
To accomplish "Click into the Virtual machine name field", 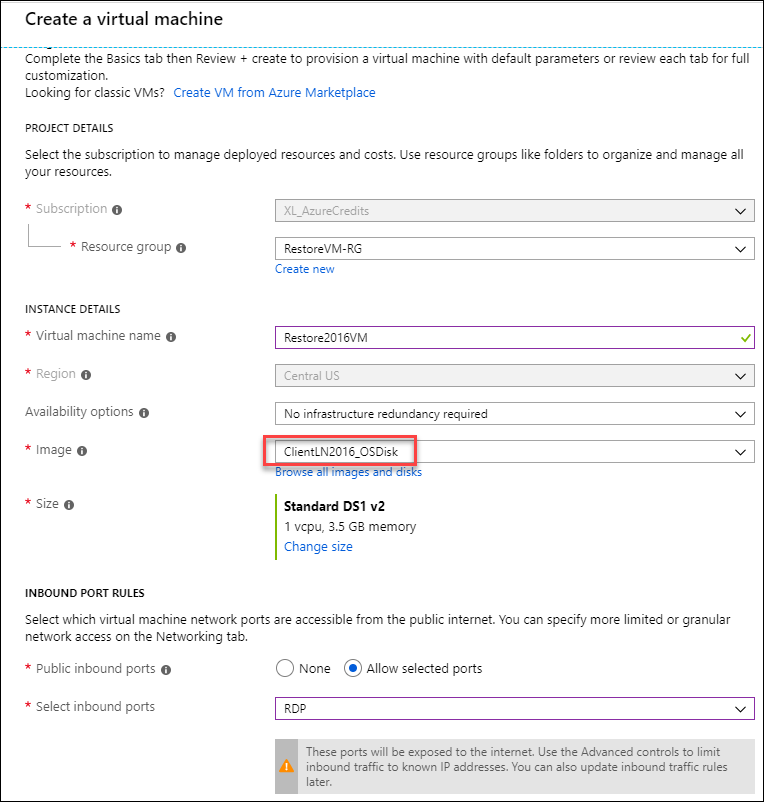I will click(514, 338).
